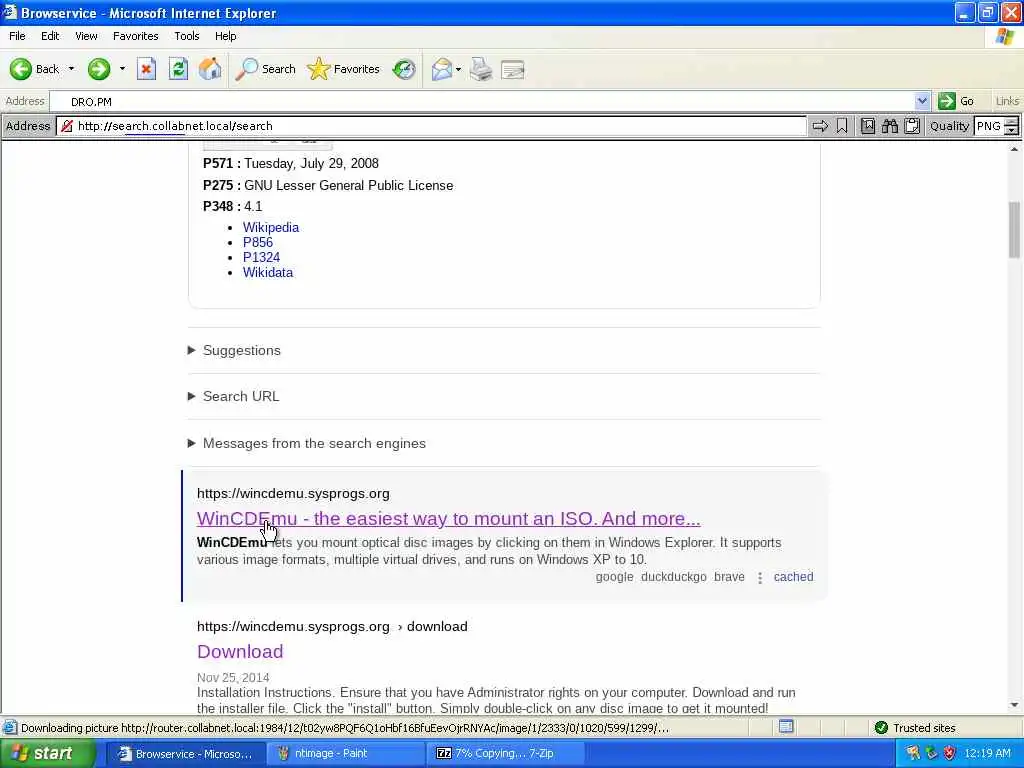Click the Mail envelope toolbar icon
This screenshot has height=768, width=1024.
[x=441, y=69]
